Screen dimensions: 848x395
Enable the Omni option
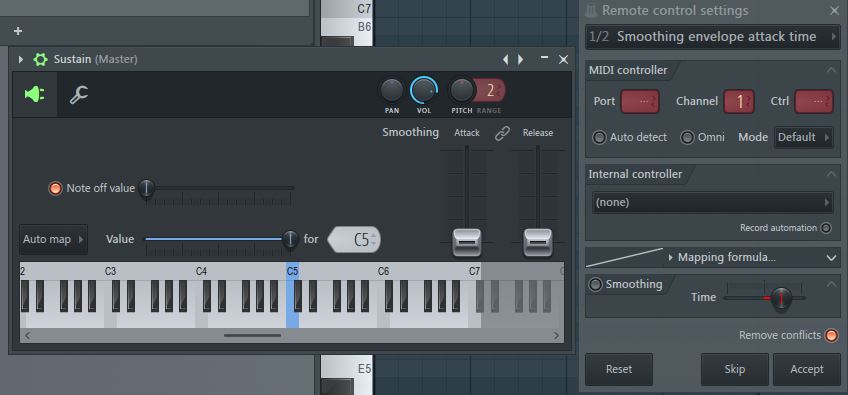pyautogui.click(x=687, y=137)
